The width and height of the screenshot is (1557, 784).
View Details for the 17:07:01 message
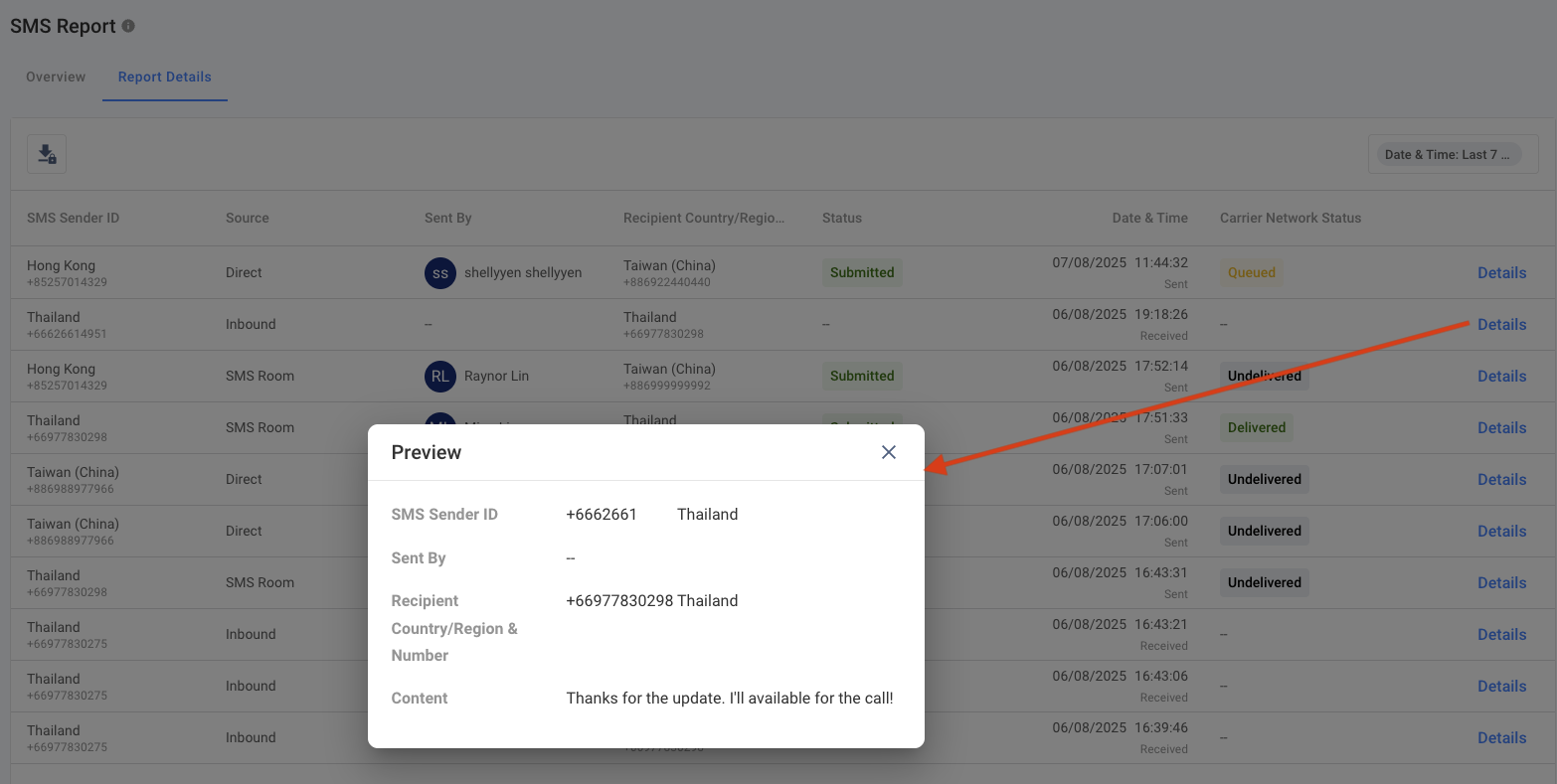[x=1502, y=479]
